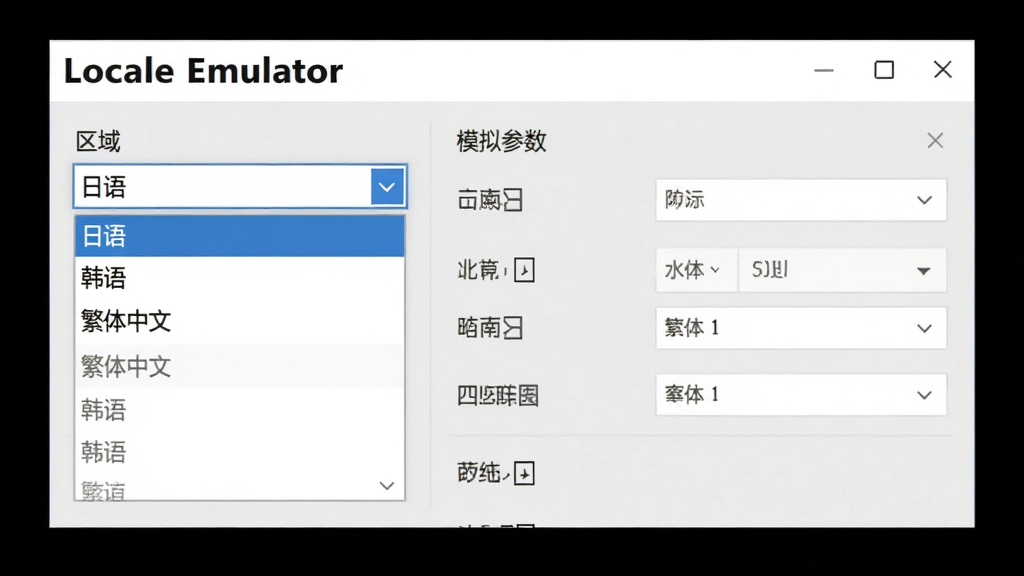Click the boxed plus icon below the divider
Viewport: 1024px width, 576px height.
[x=524, y=473]
